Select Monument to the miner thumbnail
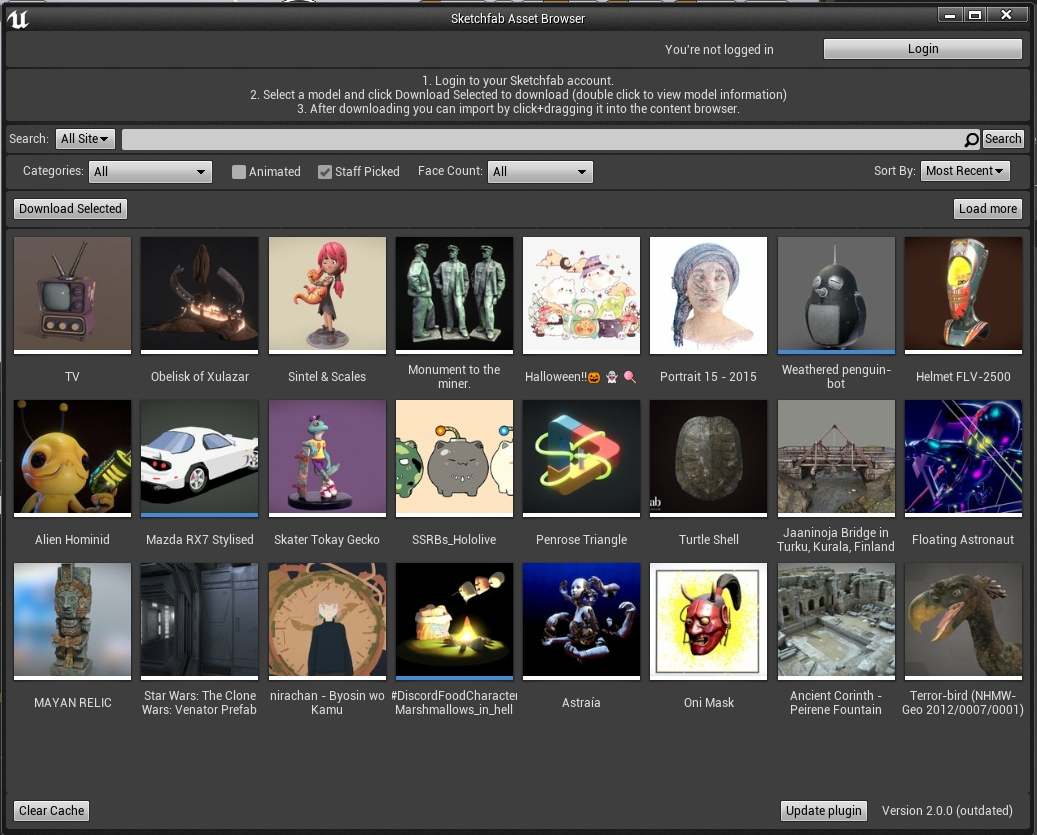 [454, 295]
